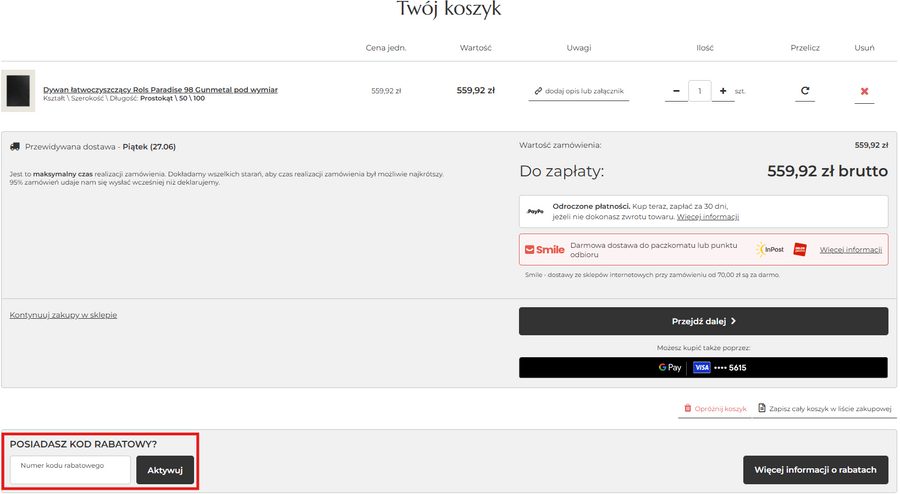The width and height of the screenshot is (900, 494).
Task: Click the Smile logo icon
Action: click(x=545, y=250)
